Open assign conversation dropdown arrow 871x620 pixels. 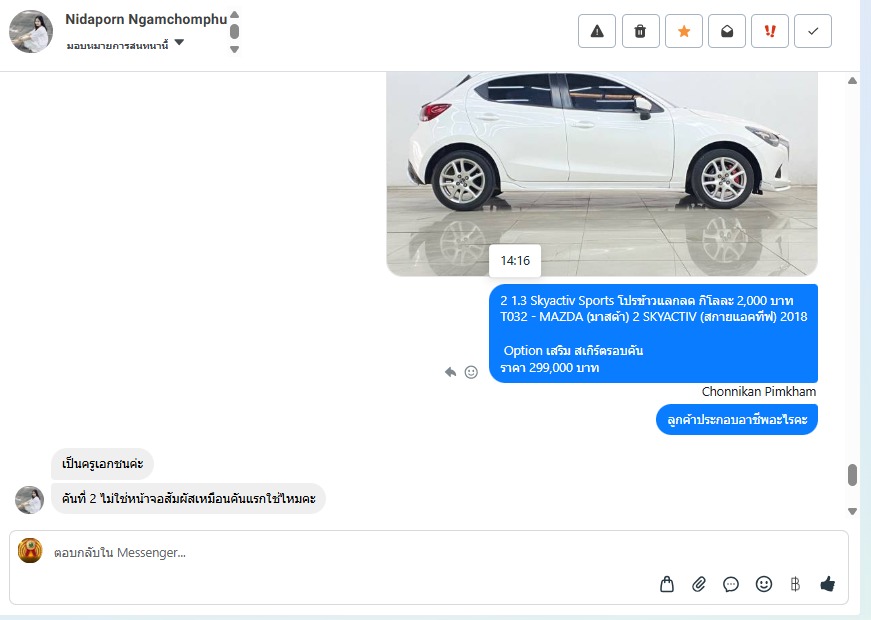point(179,42)
